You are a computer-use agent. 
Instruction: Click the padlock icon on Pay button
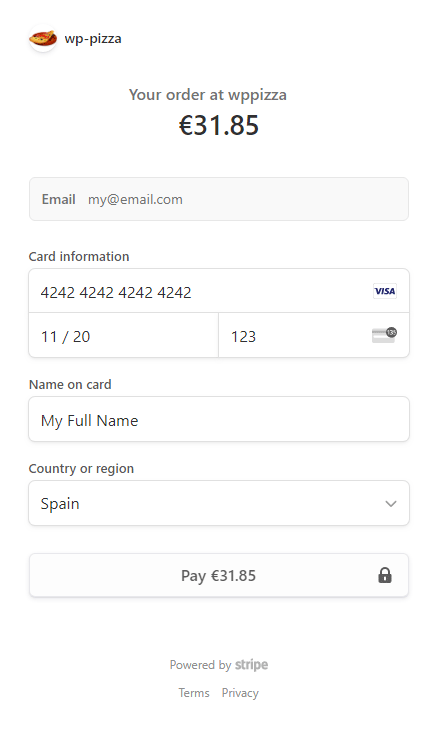click(x=385, y=575)
